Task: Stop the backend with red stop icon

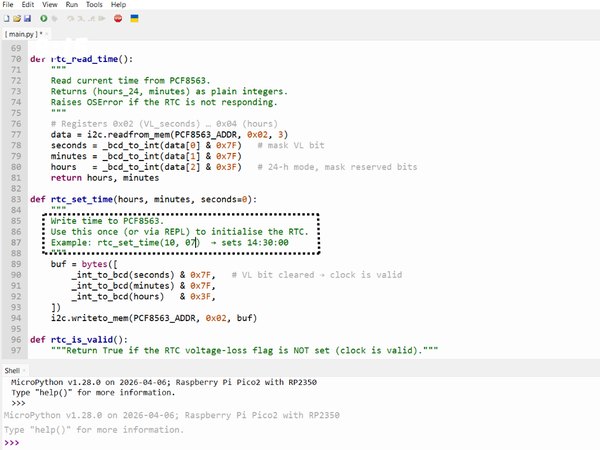Action: click(x=118, y=18)
